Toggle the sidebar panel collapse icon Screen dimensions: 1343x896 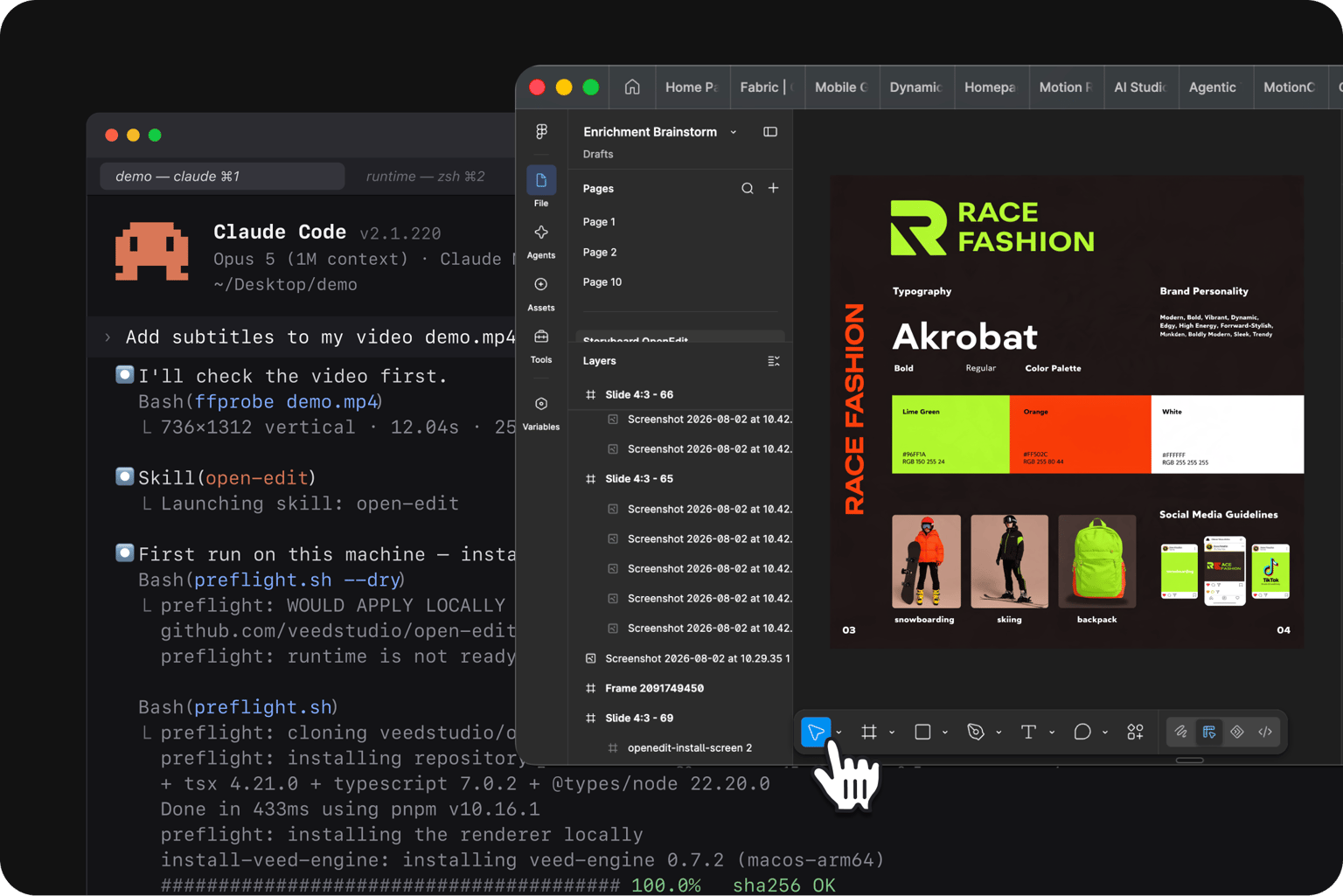[770, 132]
